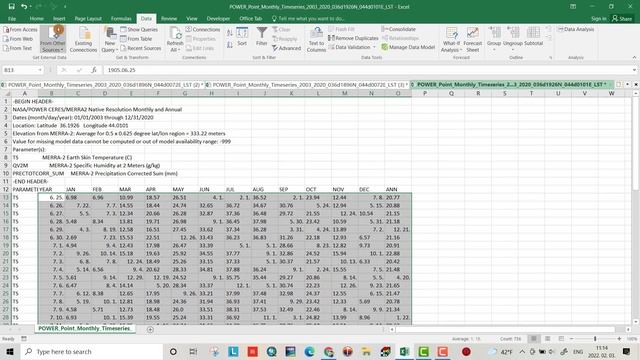Image resolution: width=640 pixels, height=360 pixels.
Task: Open the Data Validation dropdown arrow
Action: pos(374,47)
